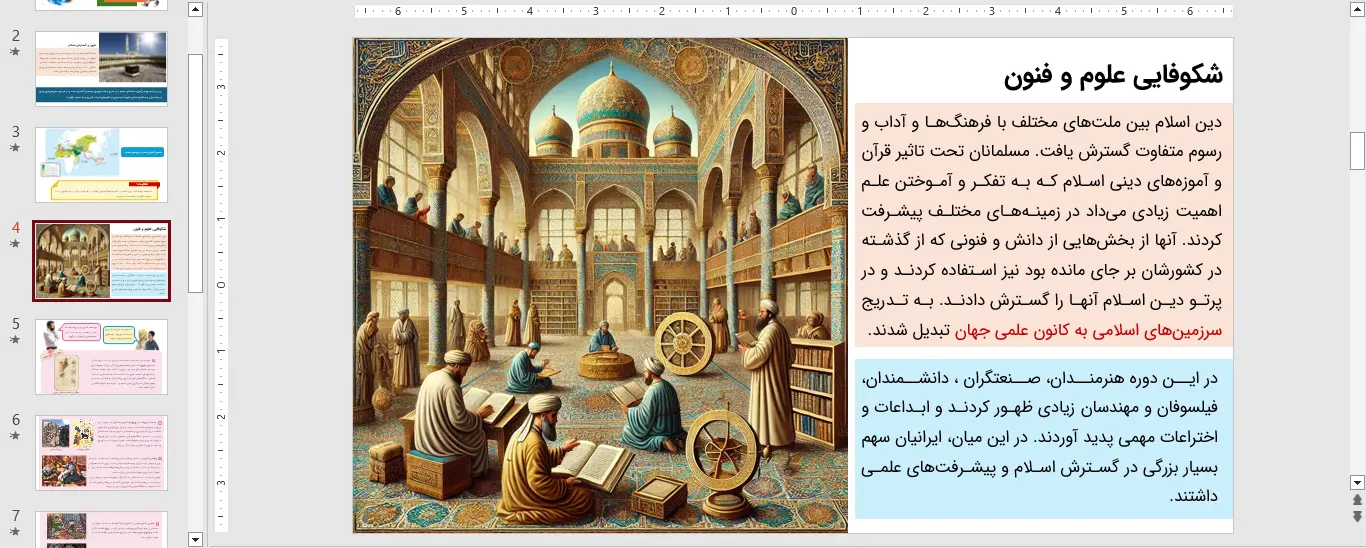Select slide 5 thumbnail in the panel
The height and width of the screenshot is (548, 1366).
[102, 357]
